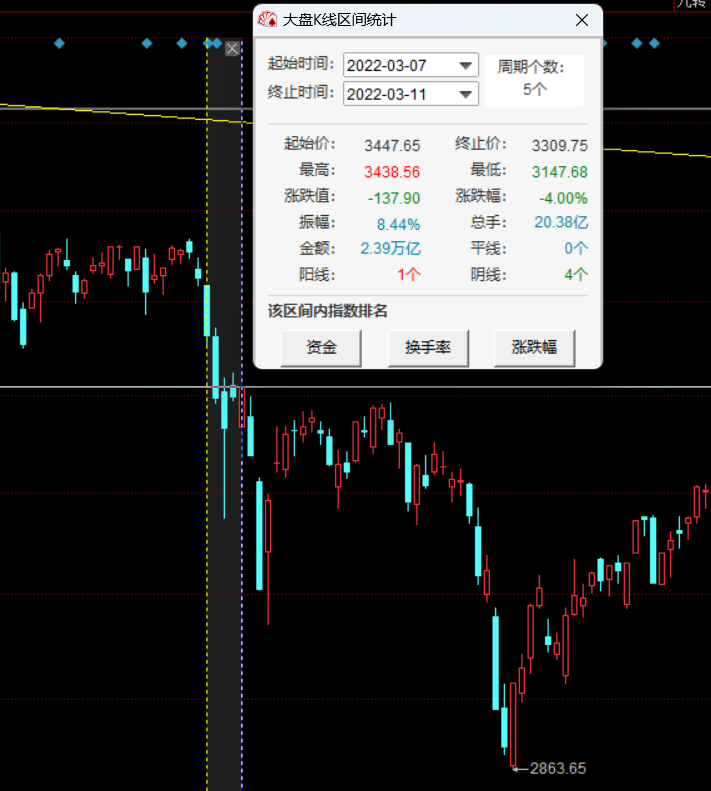Click the 资金 ranking button
This screenshot has height=791, width=711.
(x=321, y=348)
